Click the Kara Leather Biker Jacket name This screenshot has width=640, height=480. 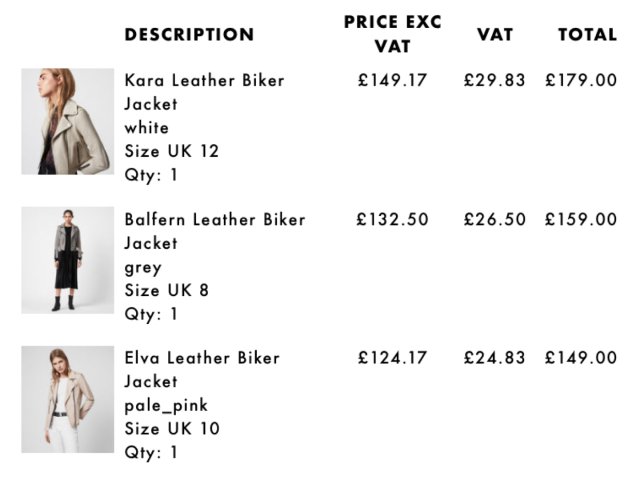coord(204,91)
